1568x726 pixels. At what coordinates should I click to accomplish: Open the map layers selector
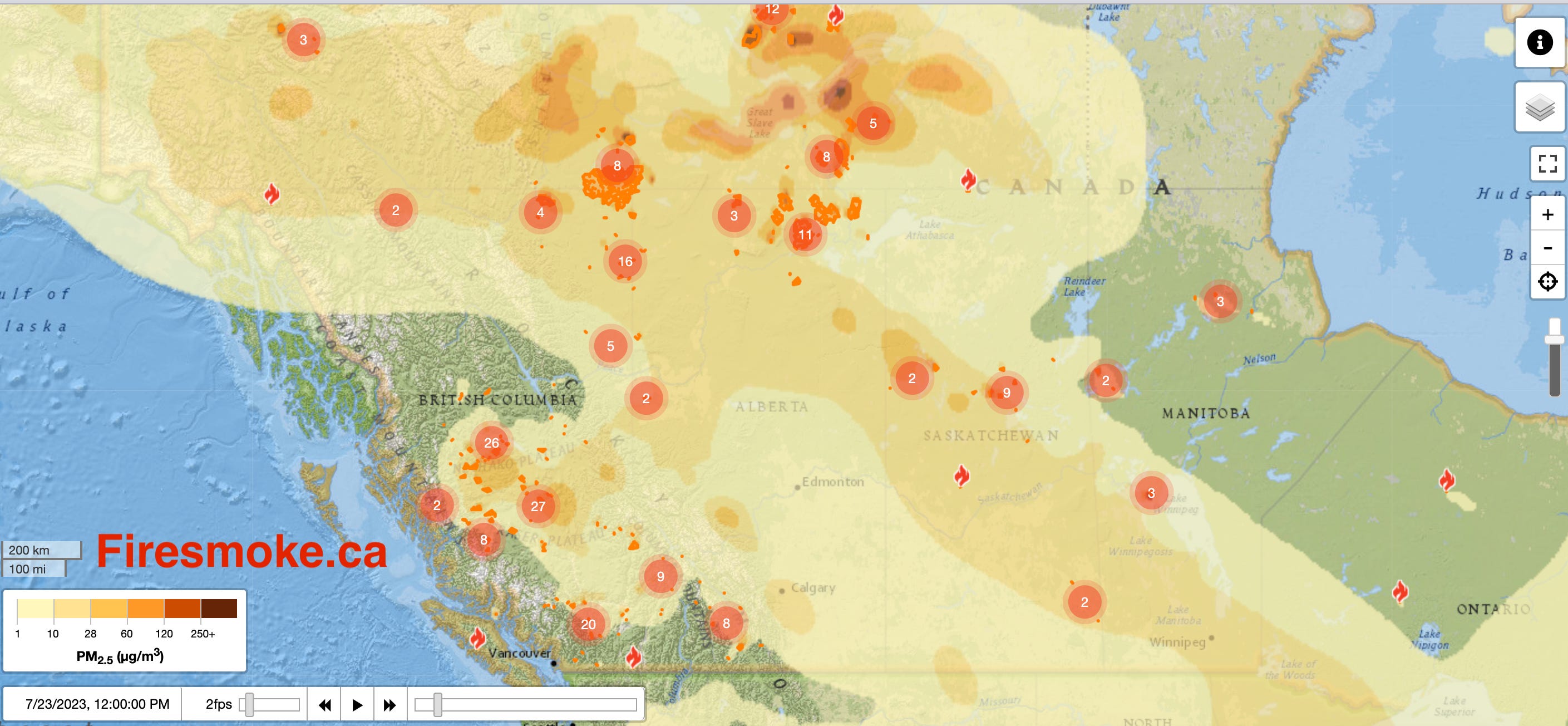[x=1540, y=108]
